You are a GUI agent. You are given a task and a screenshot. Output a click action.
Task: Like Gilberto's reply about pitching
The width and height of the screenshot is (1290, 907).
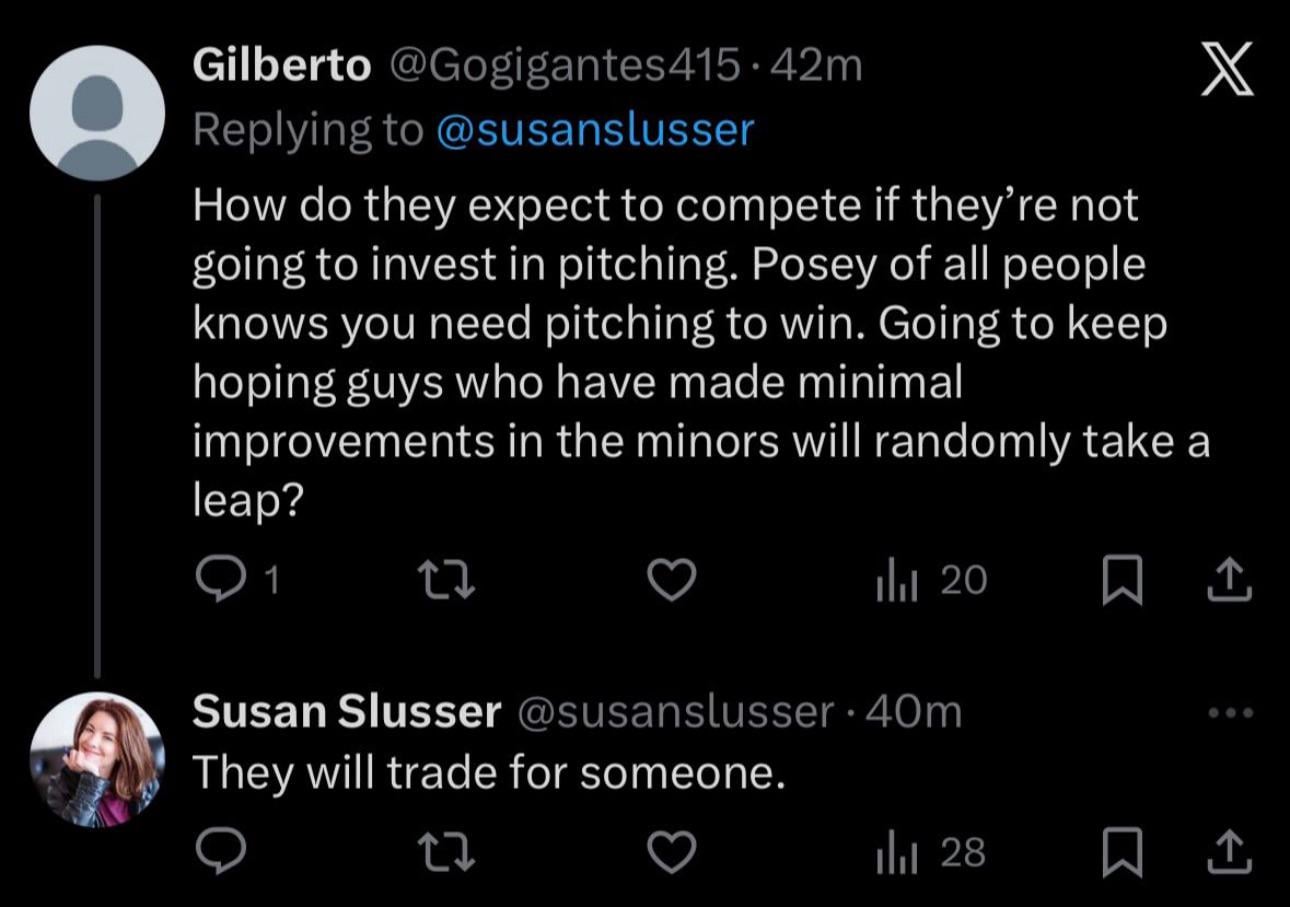[673, 577]
